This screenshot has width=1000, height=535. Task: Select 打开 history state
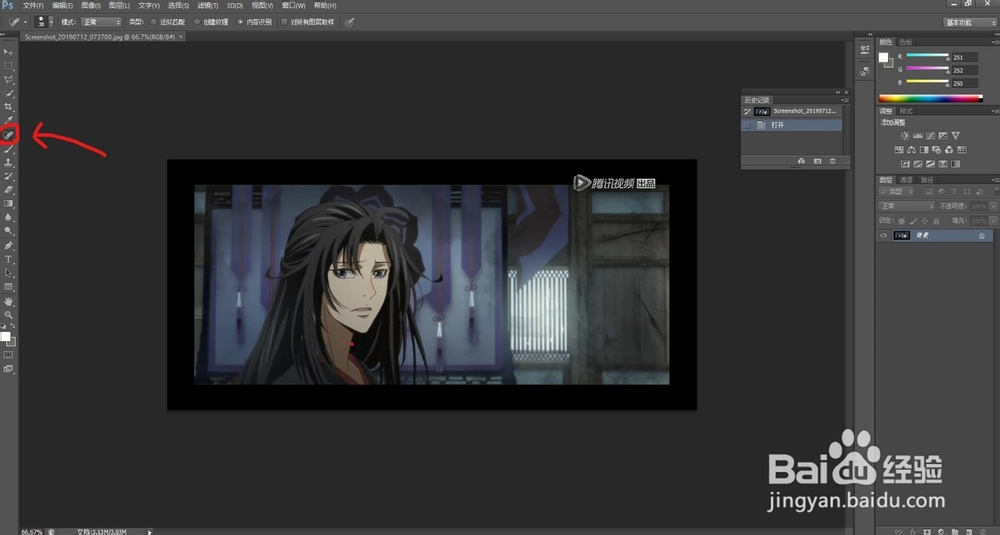point(792,125)
